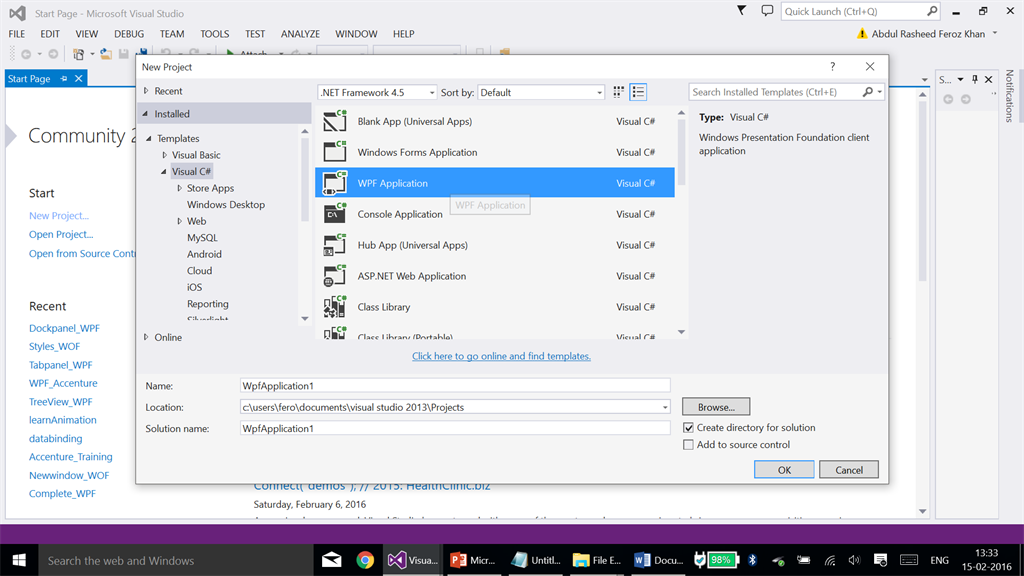Click the template tree scroll down arrow
Image resolution: width=1024 pixels, height=576 pixels.
[x=305, y=319]
